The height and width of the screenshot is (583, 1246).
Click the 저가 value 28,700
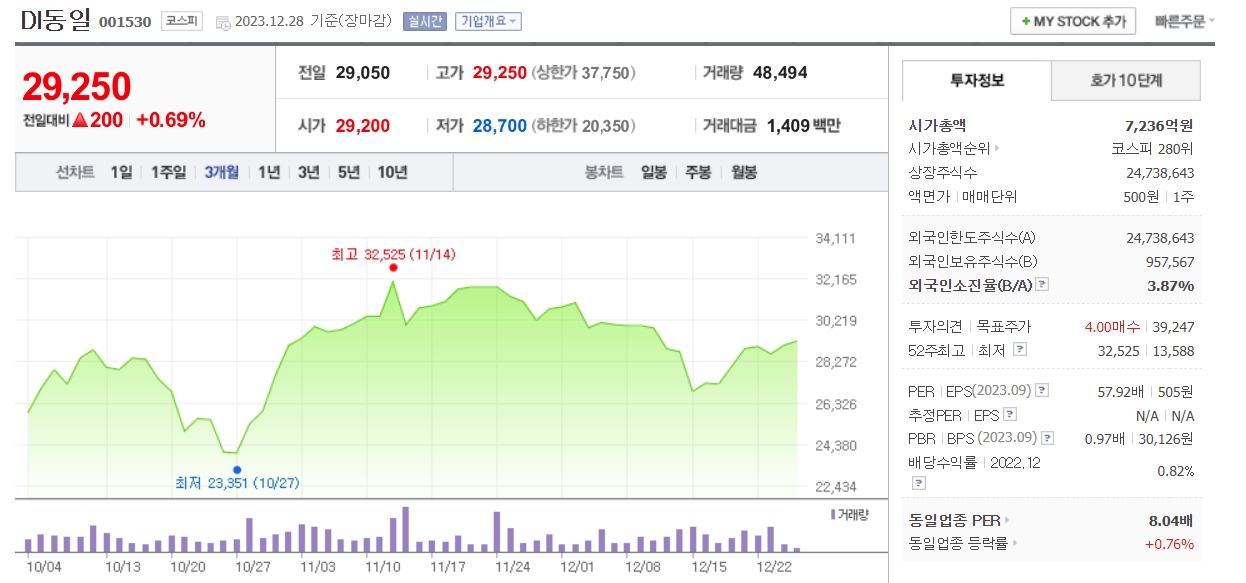(x=500, y=126)
